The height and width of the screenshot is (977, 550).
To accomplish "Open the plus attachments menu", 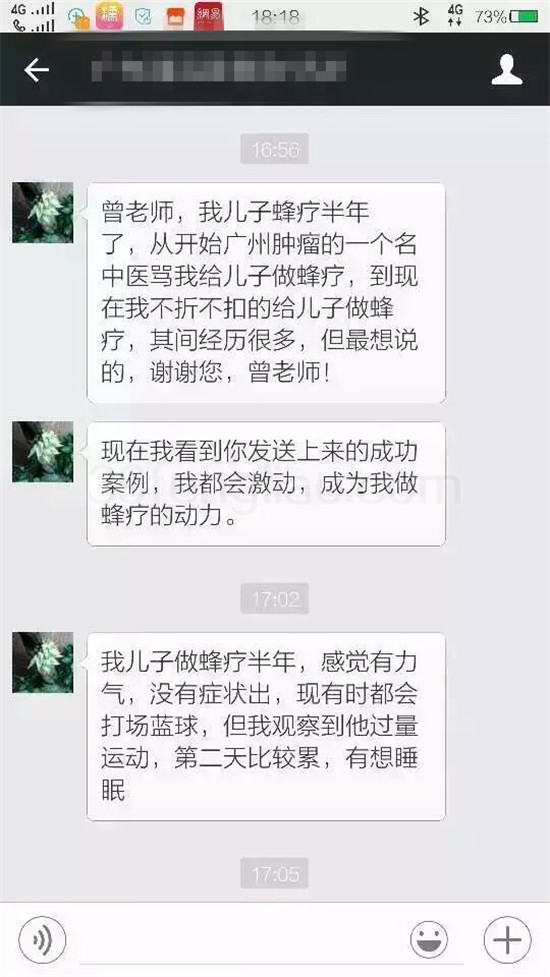I will 507,940.
